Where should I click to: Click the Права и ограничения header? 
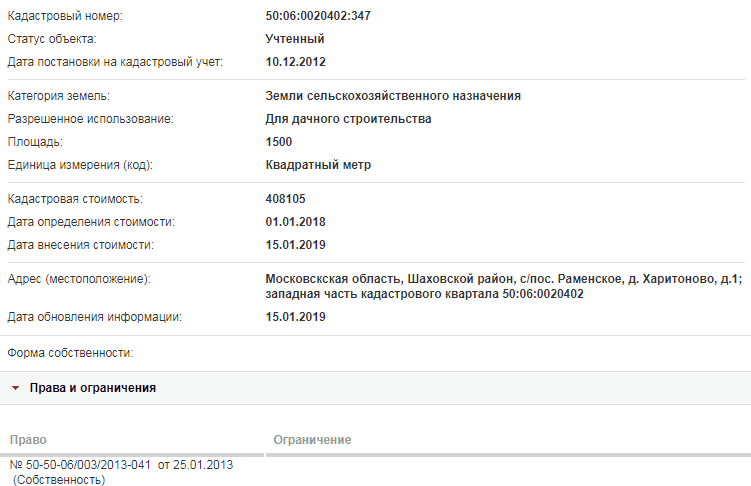(92, 388)
